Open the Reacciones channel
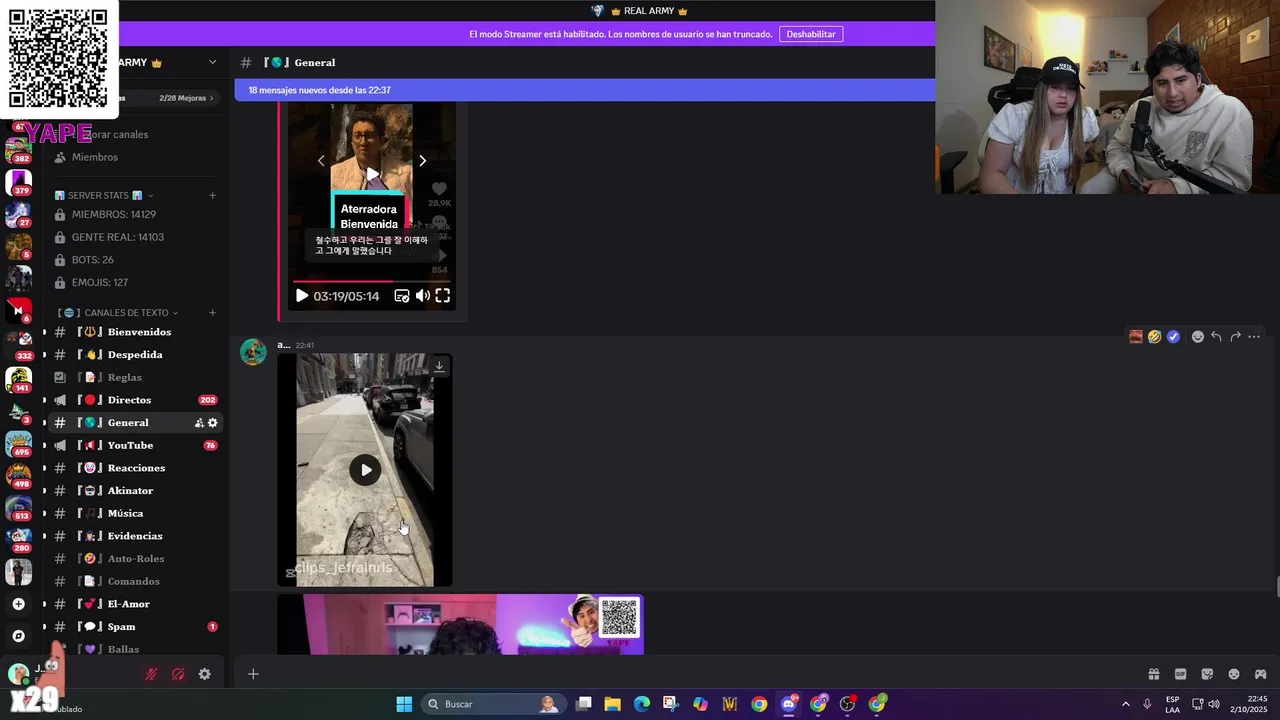The image size is (1280, 720). pos(135,468)
